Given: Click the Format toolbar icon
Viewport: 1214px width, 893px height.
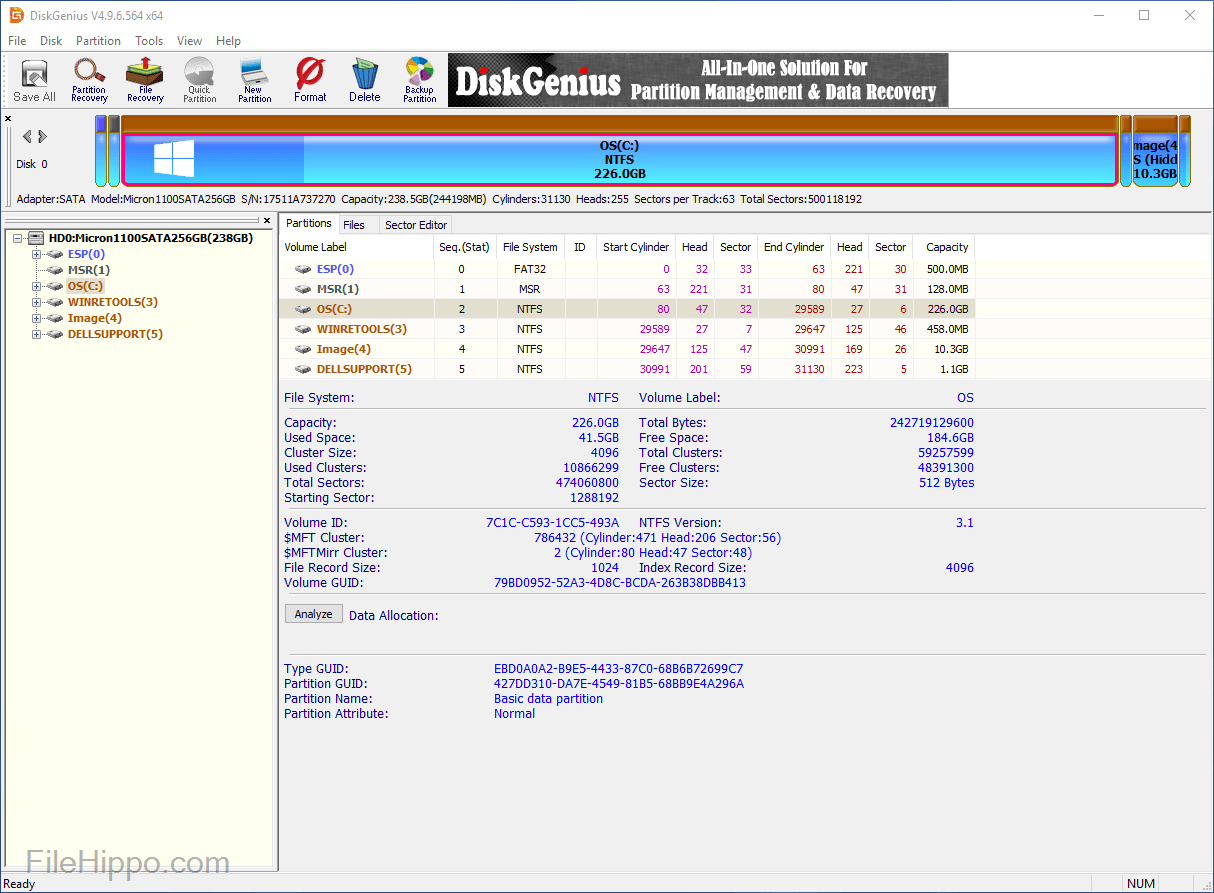Looking at the screenshot, I should point(310,80).
